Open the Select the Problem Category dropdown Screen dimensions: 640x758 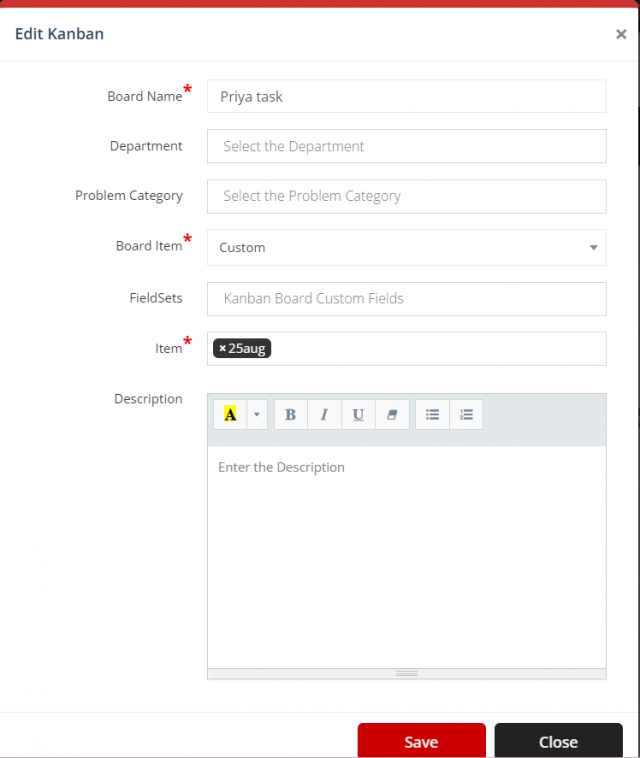[x=407, y=196]
